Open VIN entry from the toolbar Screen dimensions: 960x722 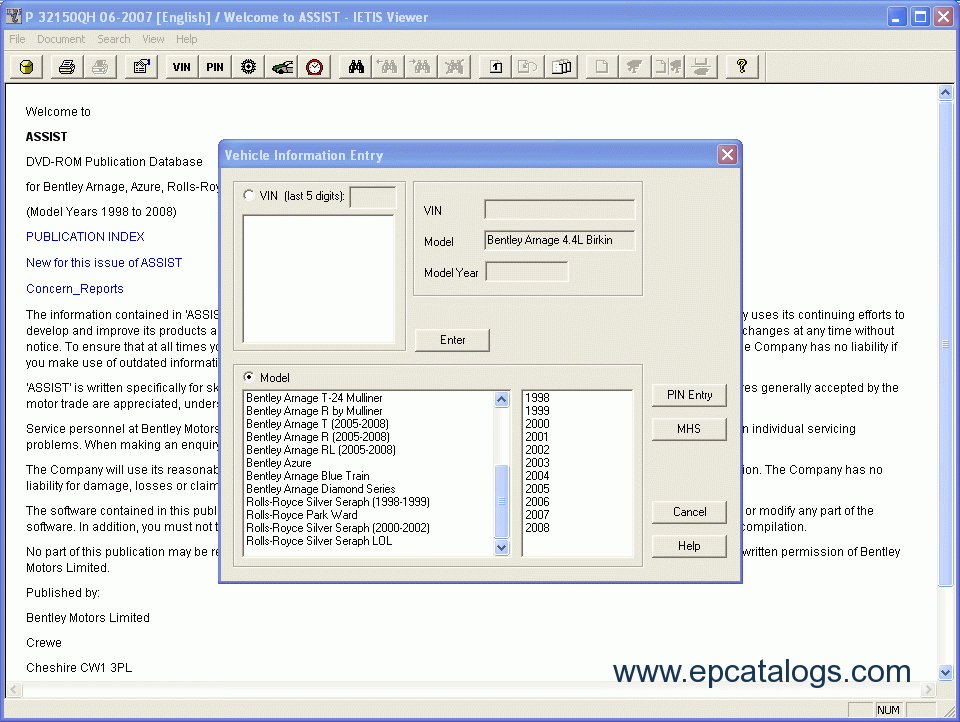pos(182,67)
